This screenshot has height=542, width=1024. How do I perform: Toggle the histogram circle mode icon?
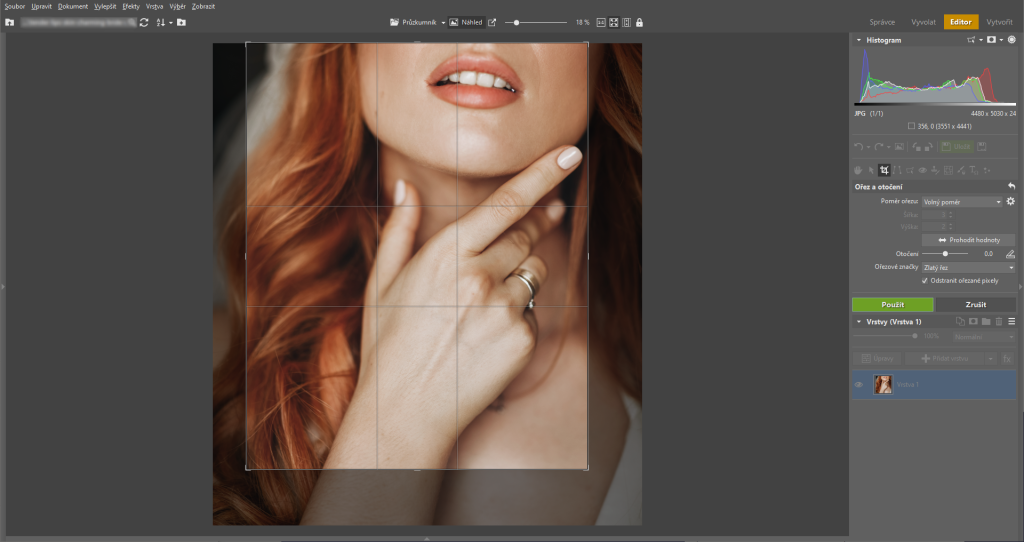(1012, 40)
